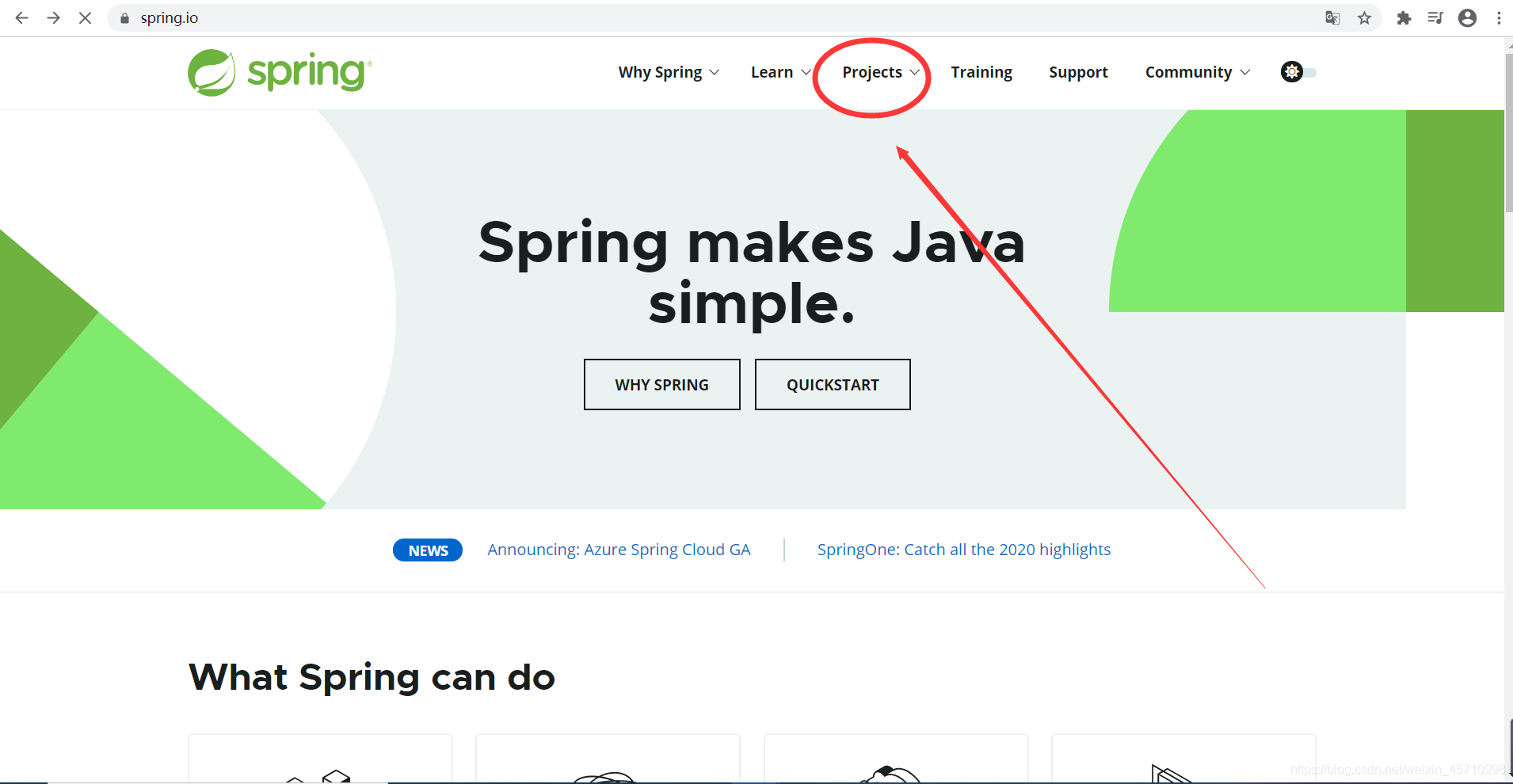Click the stop loading icon
Image resolution: width=1513 pixels, height=784 pixels.
point(85,17)
